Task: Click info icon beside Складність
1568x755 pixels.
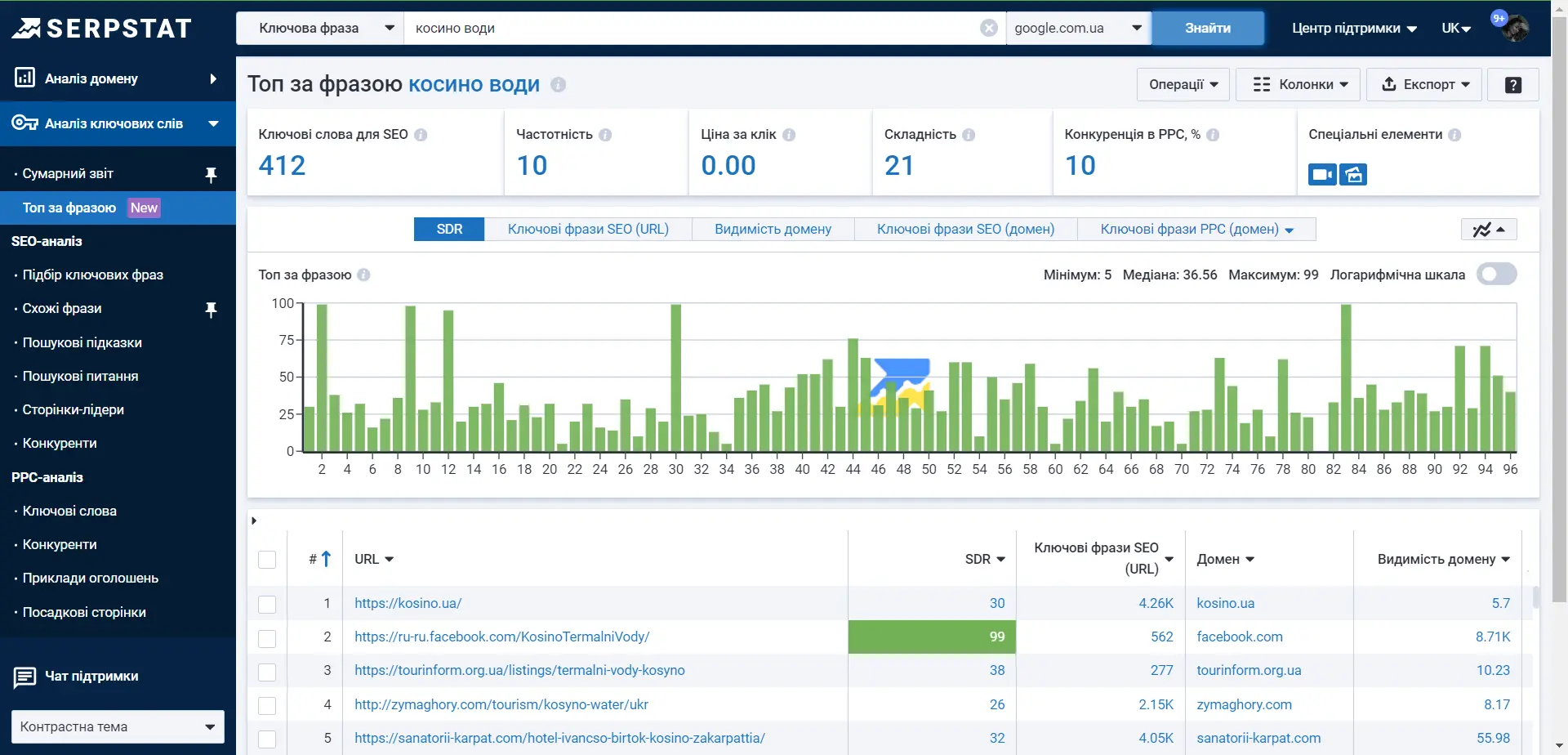Action: tap(969, 135)
